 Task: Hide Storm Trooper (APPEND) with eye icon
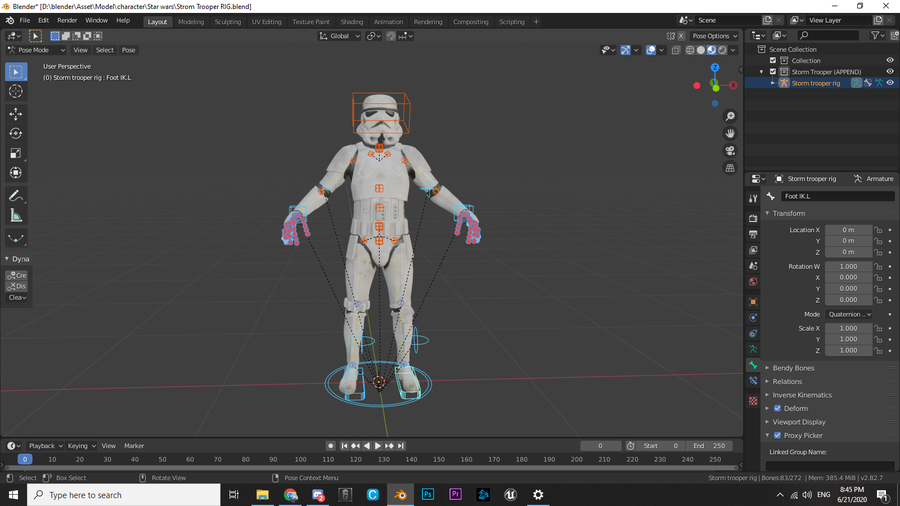click(x=890, y=72)
